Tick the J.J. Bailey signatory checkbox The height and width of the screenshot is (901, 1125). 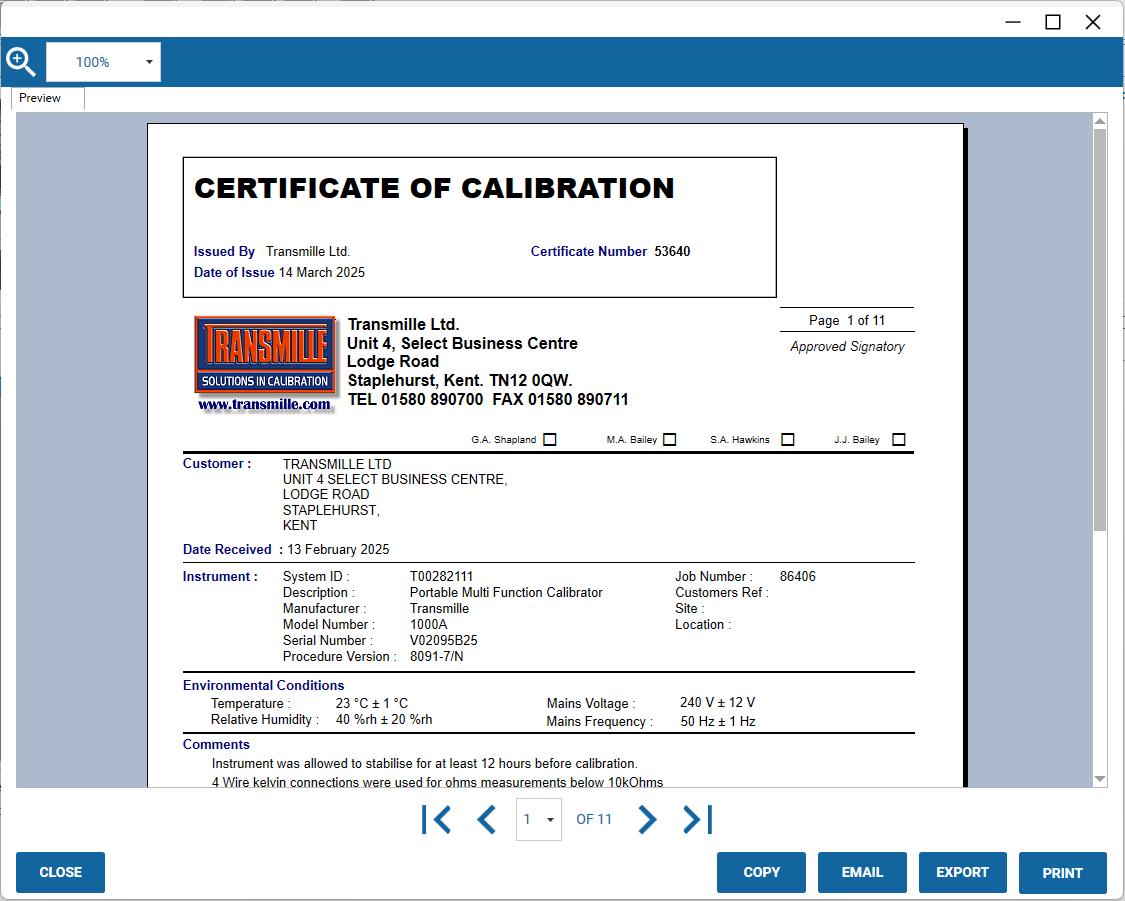click(x=899, y=440)
